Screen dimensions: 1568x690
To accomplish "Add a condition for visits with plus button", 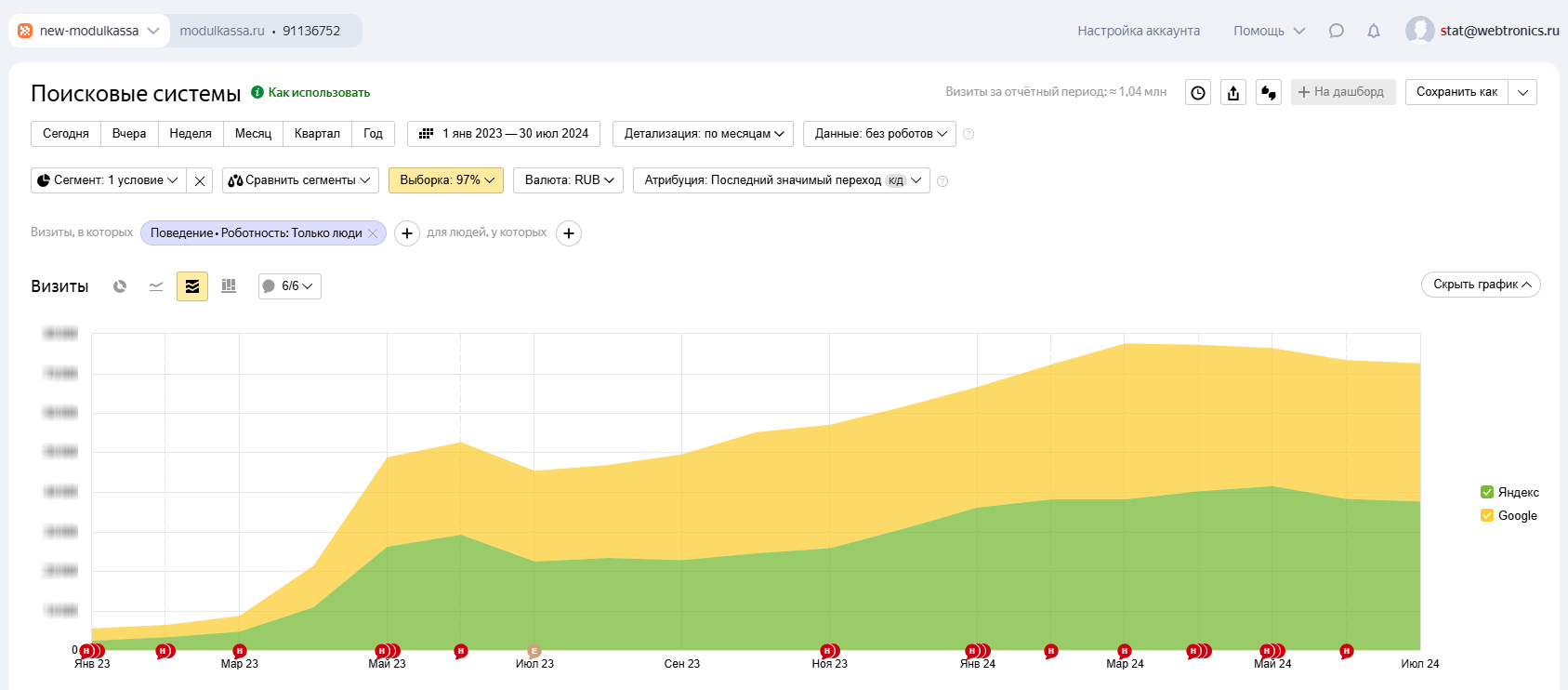I will click(x=407, y=233).
